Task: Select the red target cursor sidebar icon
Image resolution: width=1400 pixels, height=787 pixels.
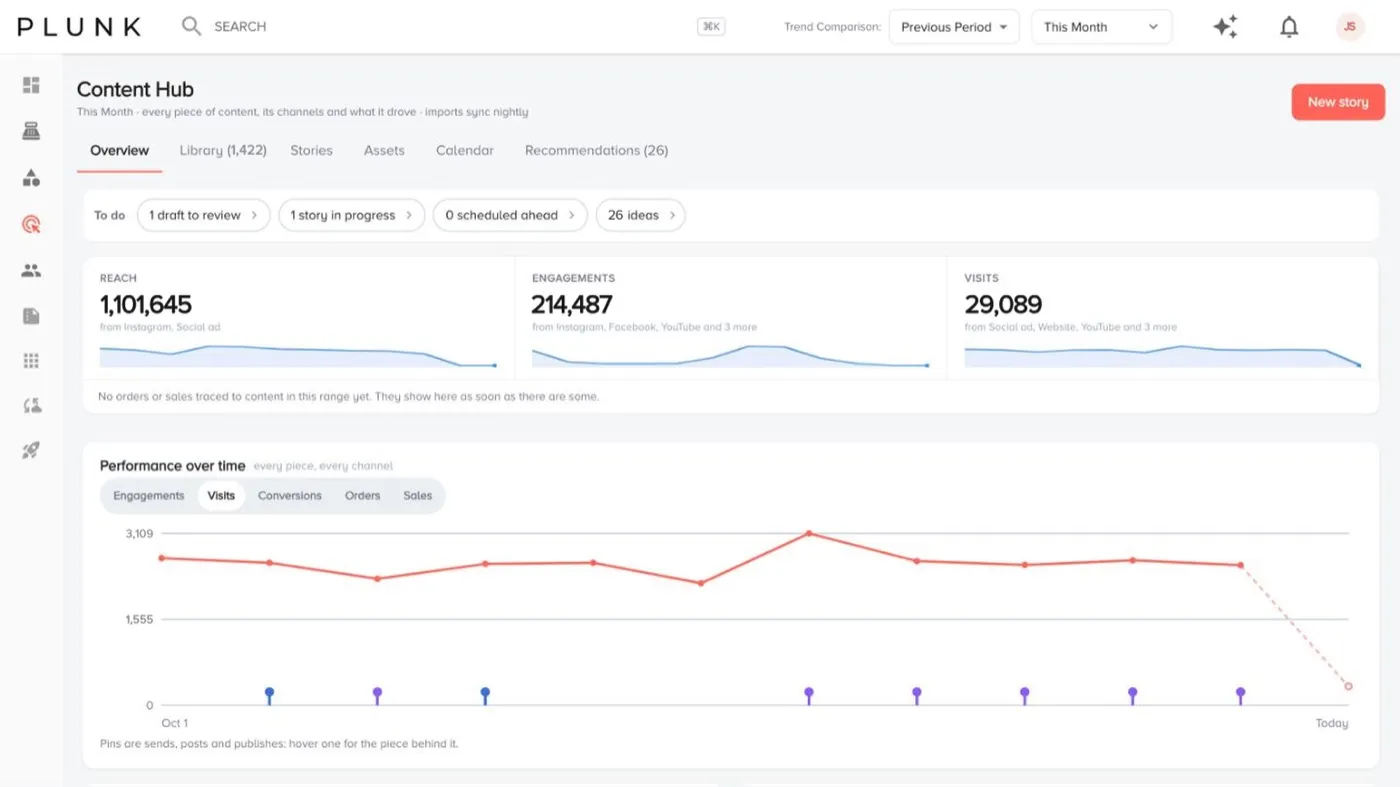Action: pos(31,224)
